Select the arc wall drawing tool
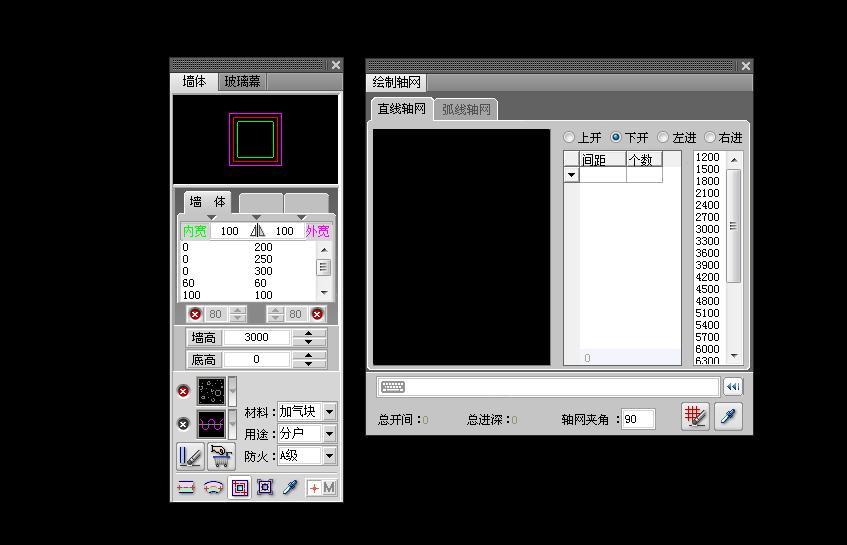The width and height of the screenshot is (847, 545). [213, 488]
